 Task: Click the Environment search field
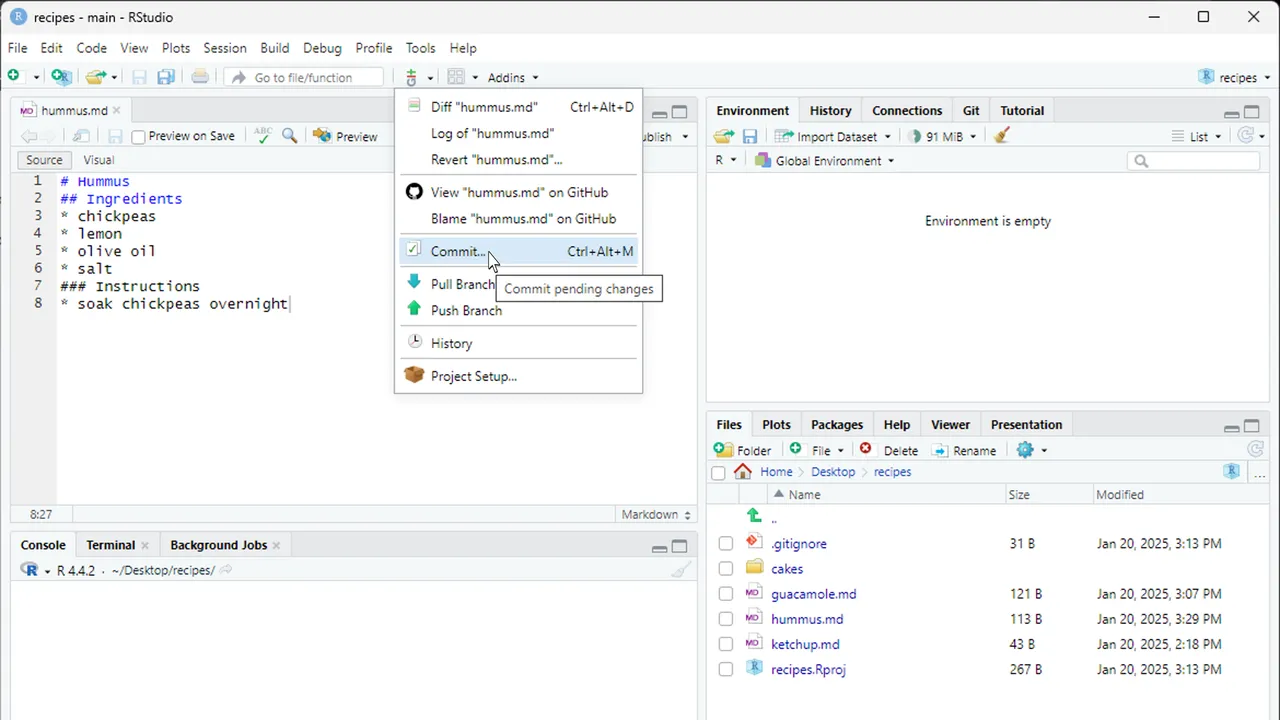click(x=1194, y=160)
